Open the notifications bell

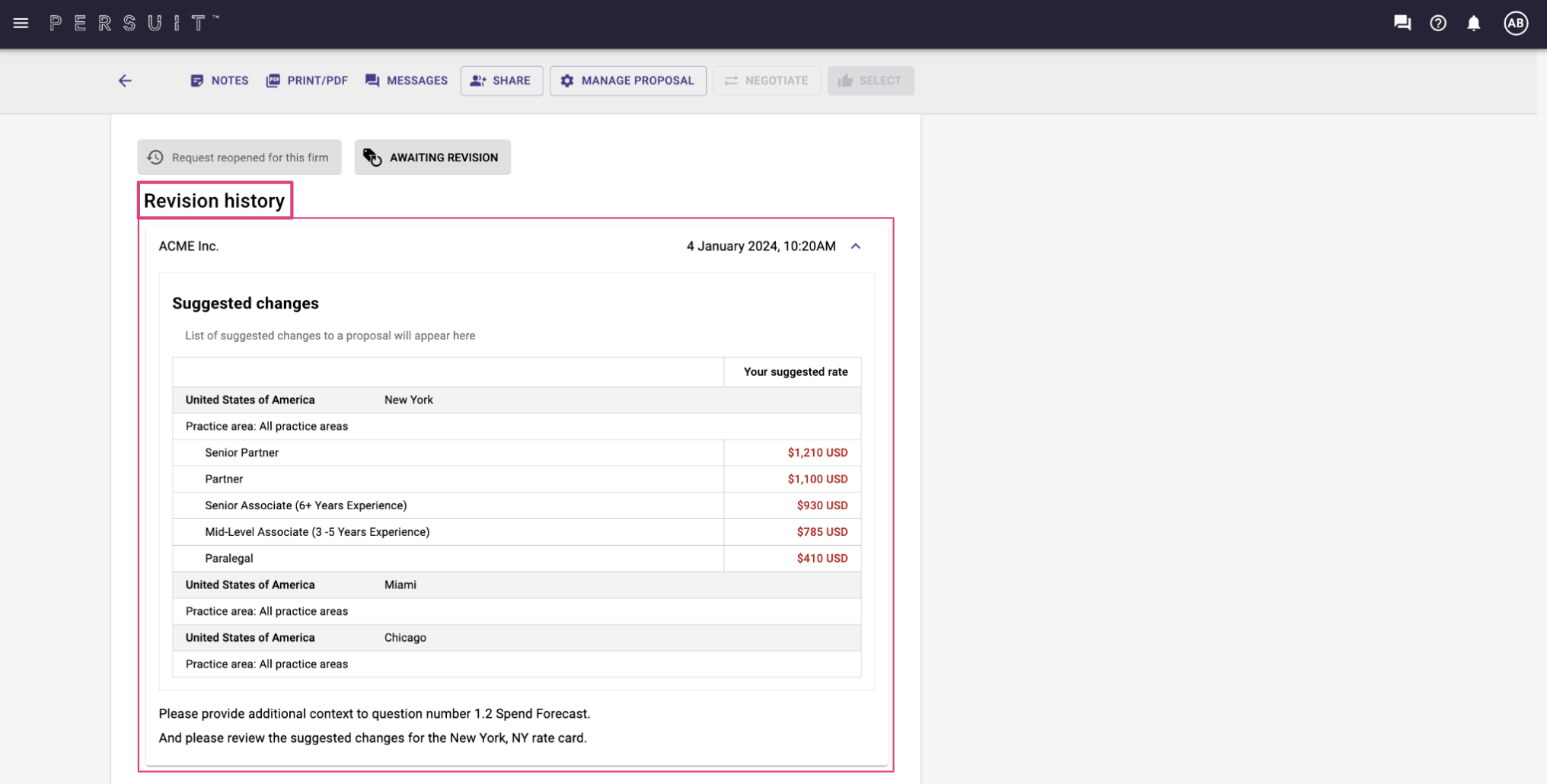click(x=1474, y=24)
